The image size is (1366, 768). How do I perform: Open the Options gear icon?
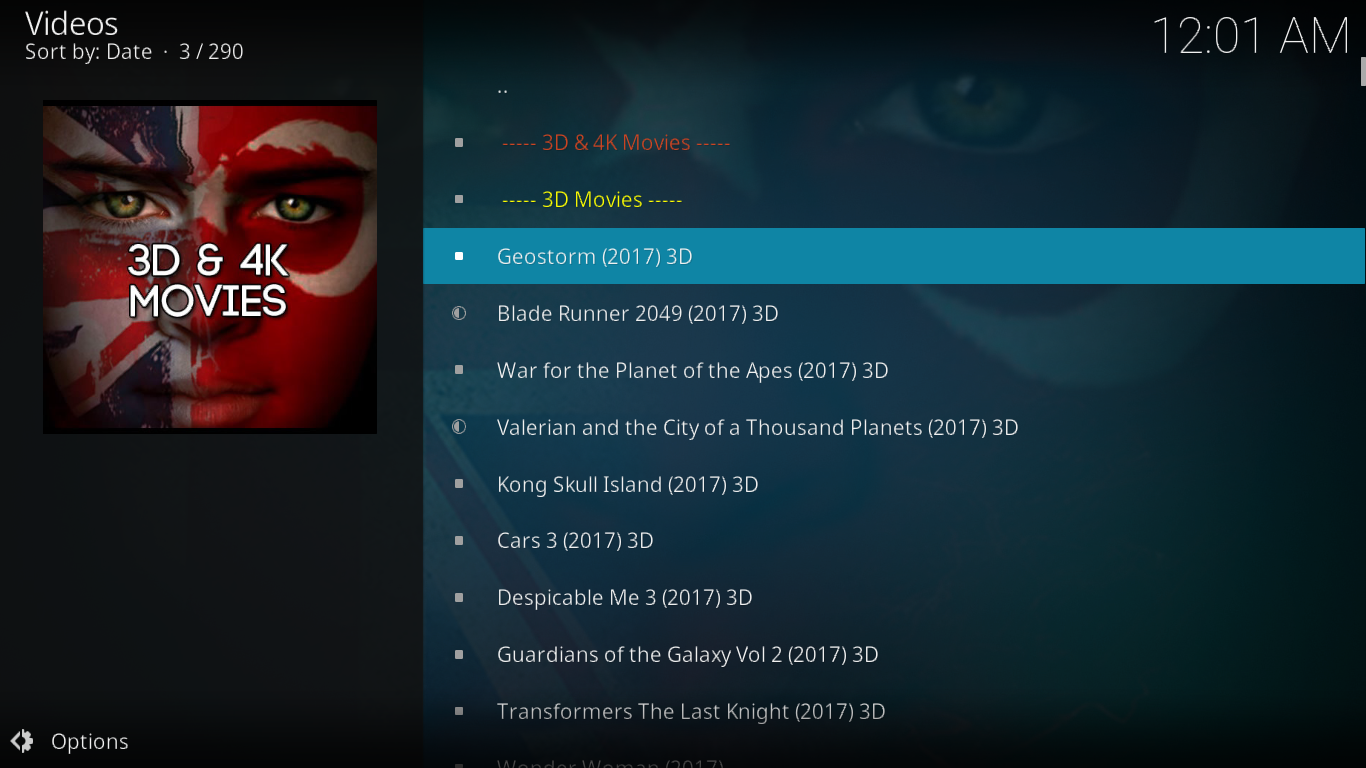[22, 741]
